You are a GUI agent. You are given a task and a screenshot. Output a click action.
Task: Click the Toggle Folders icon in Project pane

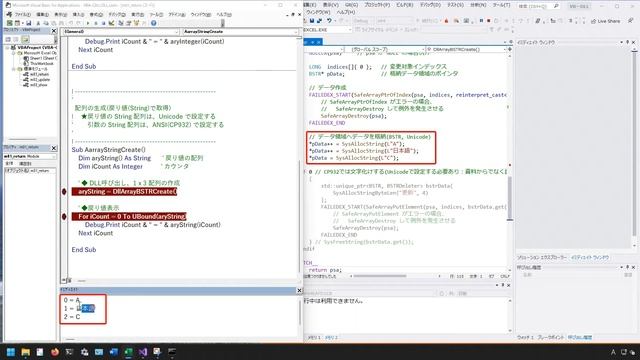(x=25, y=40)
